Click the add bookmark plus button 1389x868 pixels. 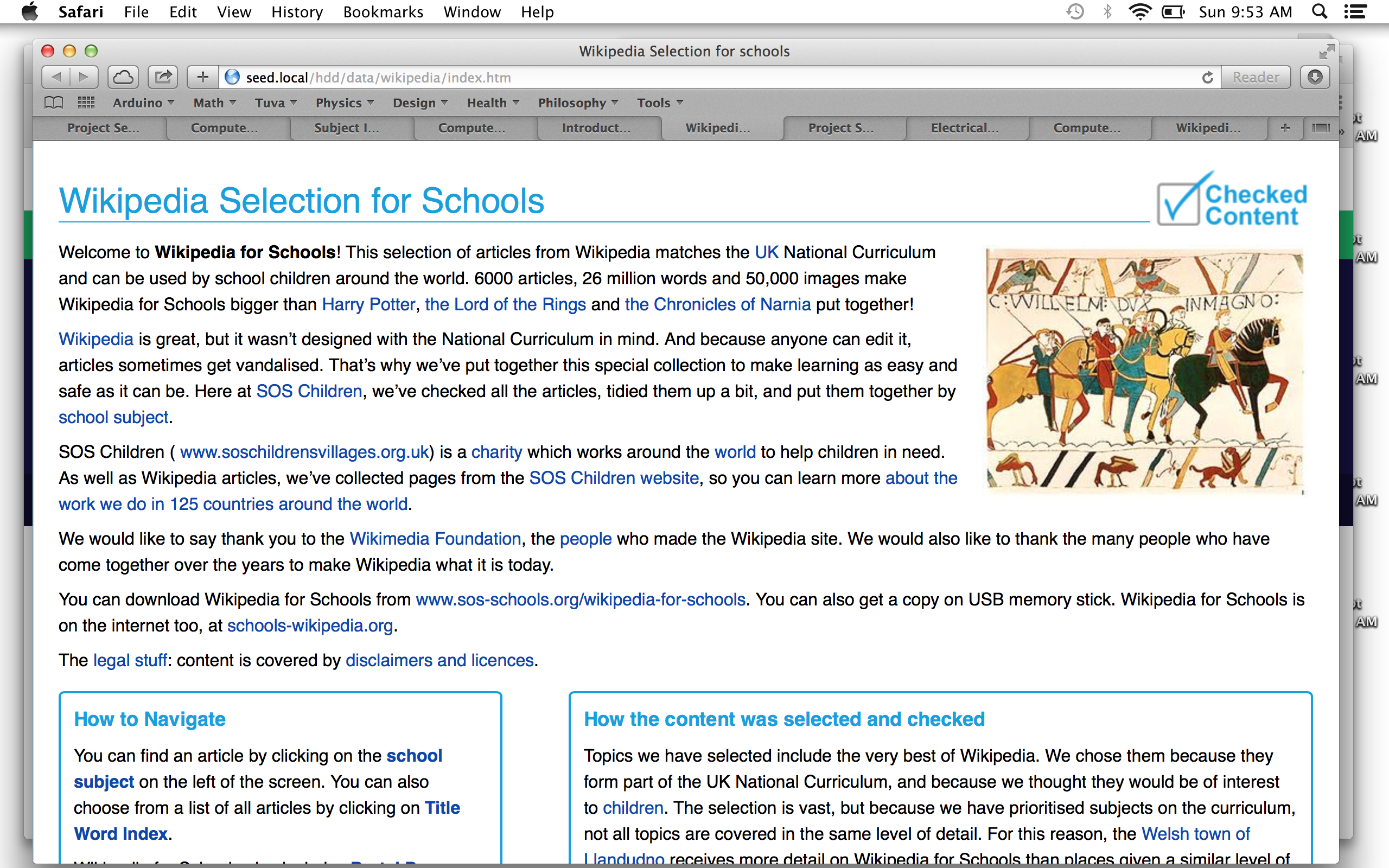tap(202, 77)
